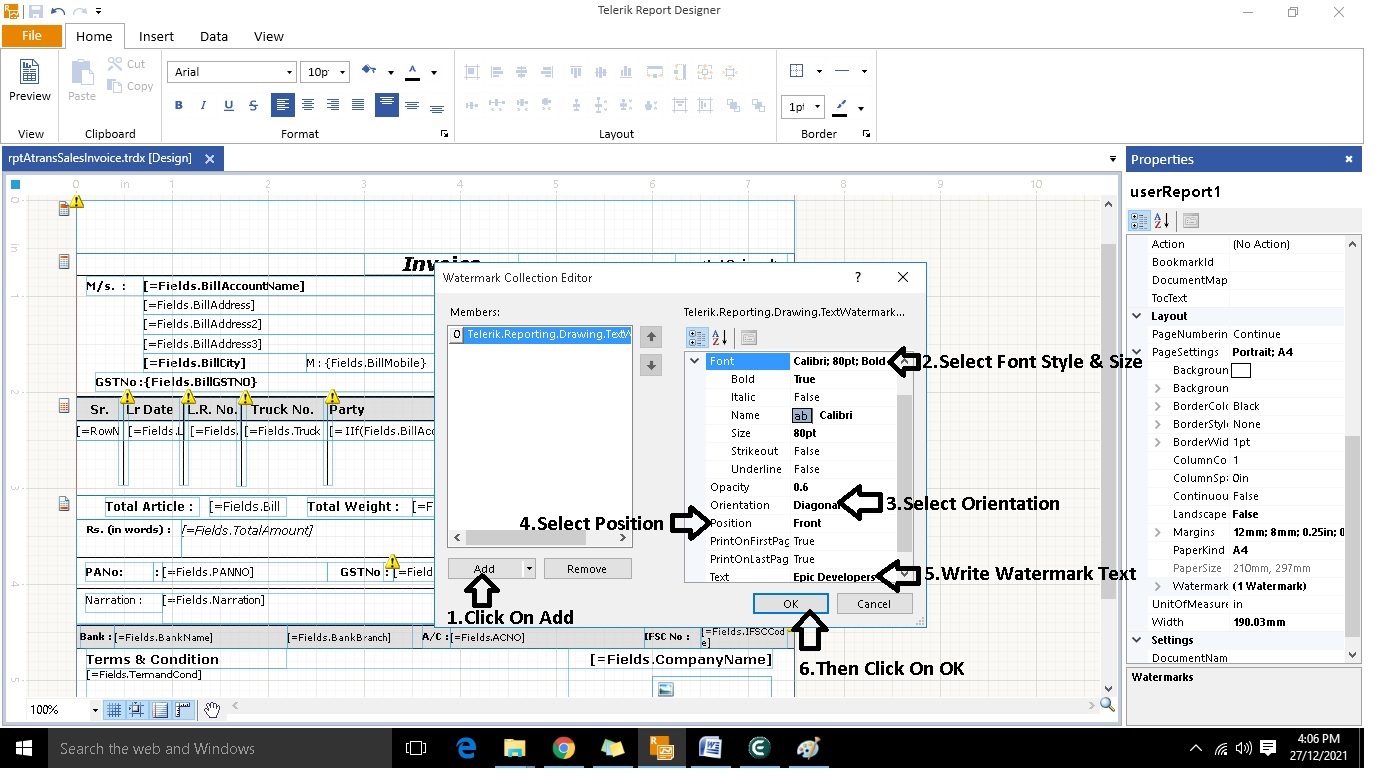
Task: Switch to the Data ribbon tab
Action: [214, 36]
